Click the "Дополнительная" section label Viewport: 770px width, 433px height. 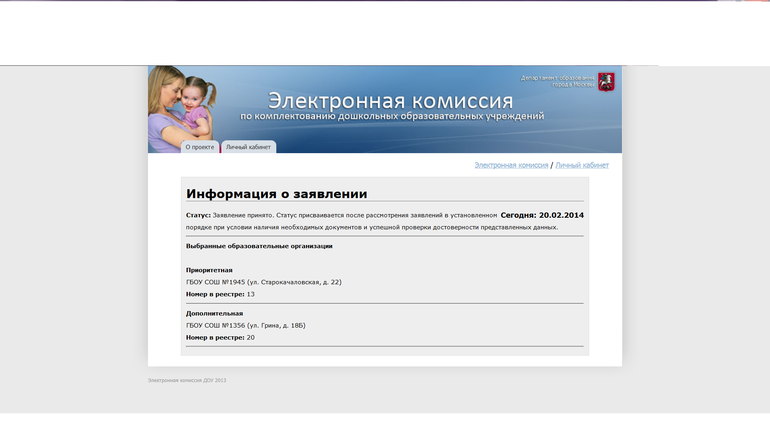(214, 313)
